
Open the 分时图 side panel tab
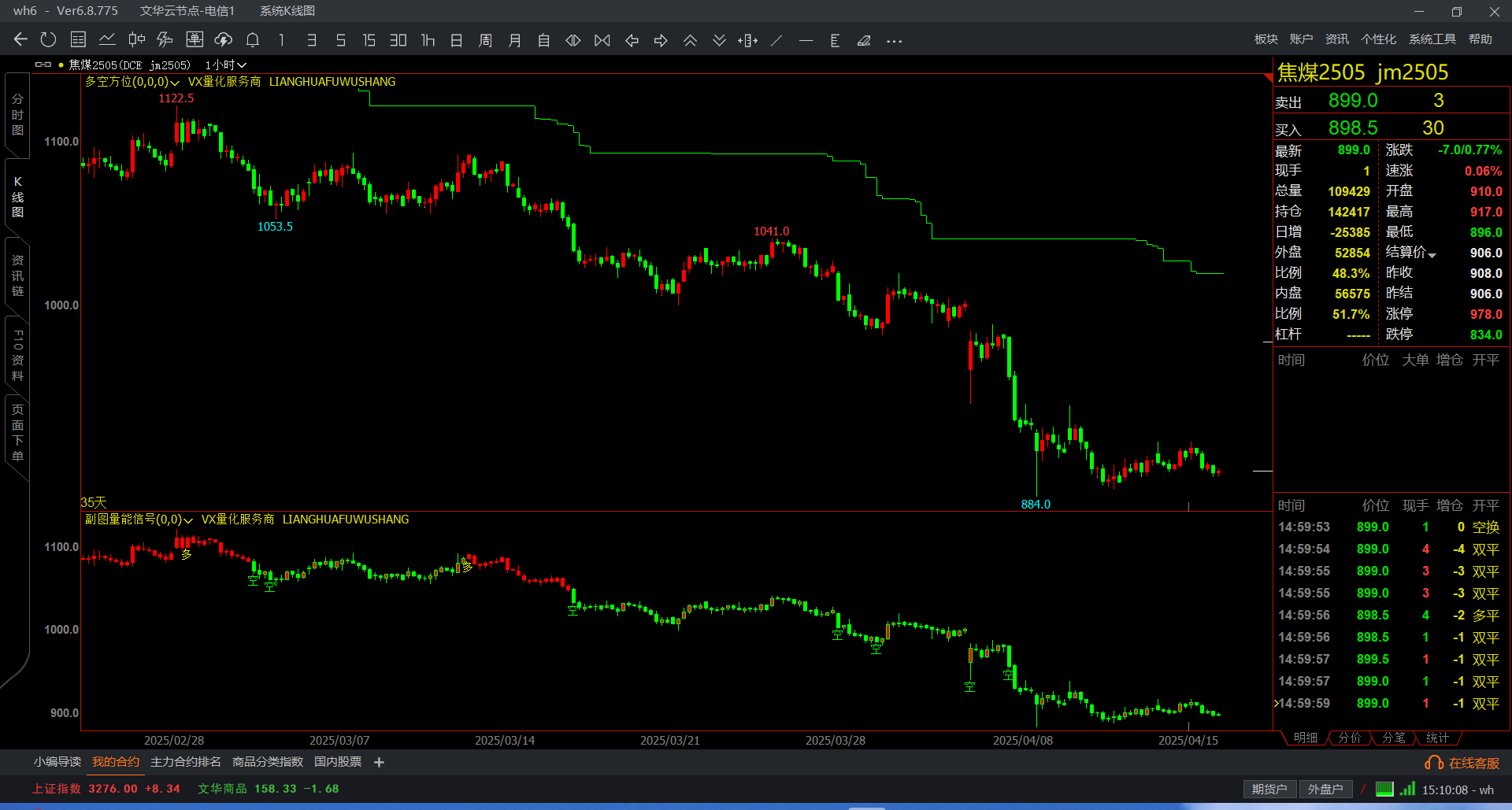pos(17,115)
